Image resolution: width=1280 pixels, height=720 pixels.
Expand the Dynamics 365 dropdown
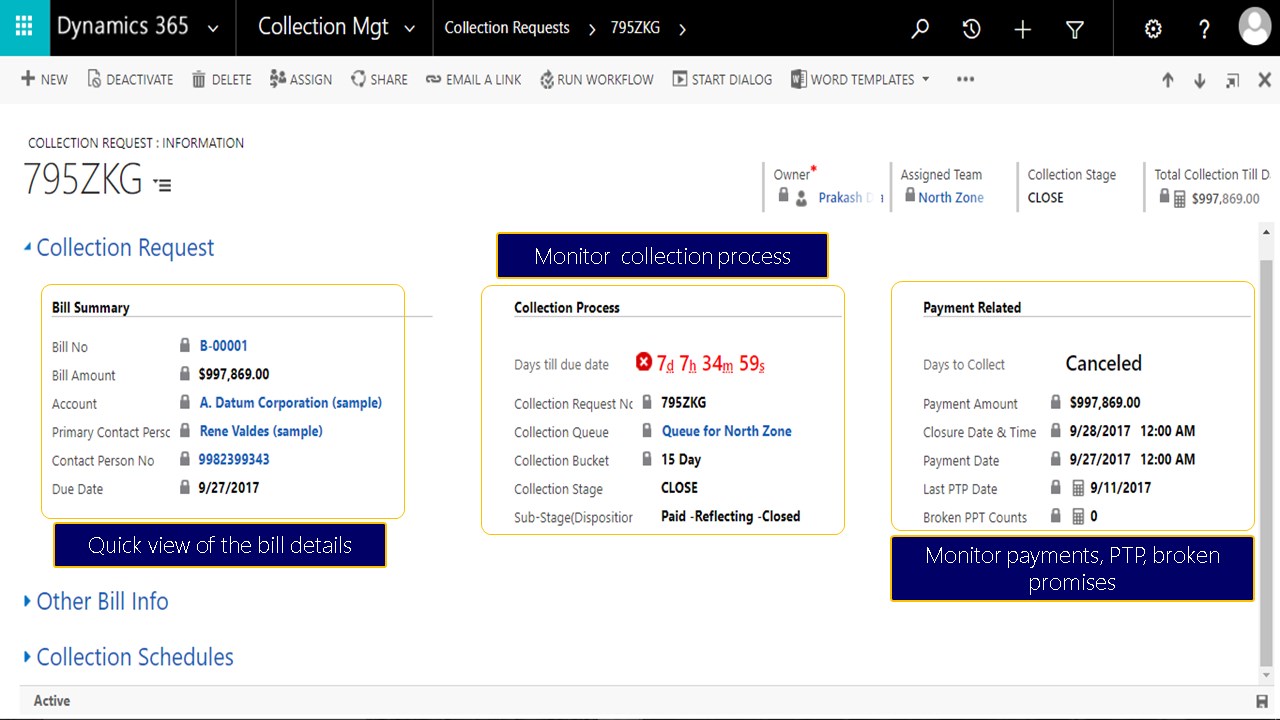[213, 28]
